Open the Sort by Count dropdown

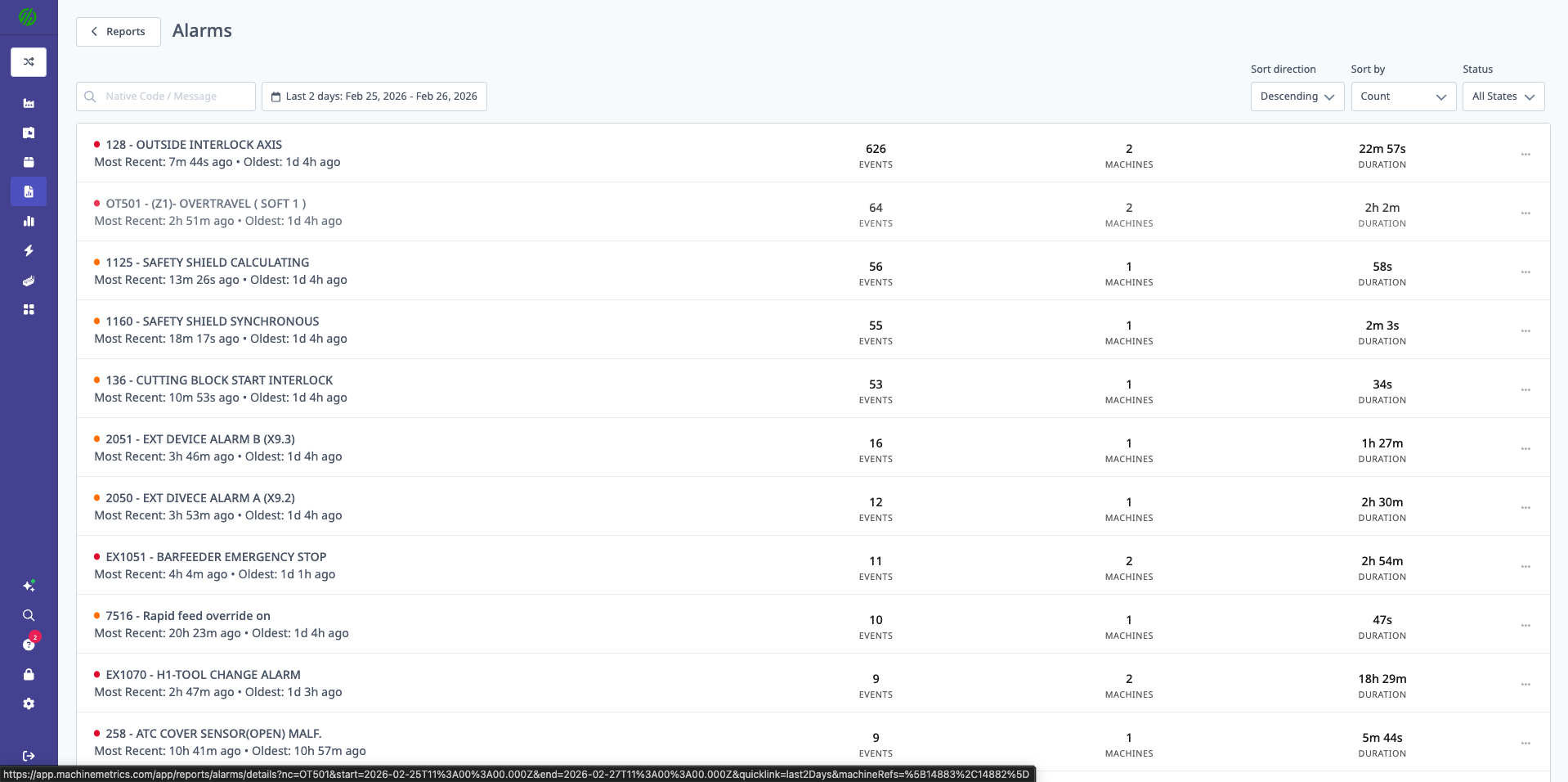pyautogui.click(x=1403, y=97)
